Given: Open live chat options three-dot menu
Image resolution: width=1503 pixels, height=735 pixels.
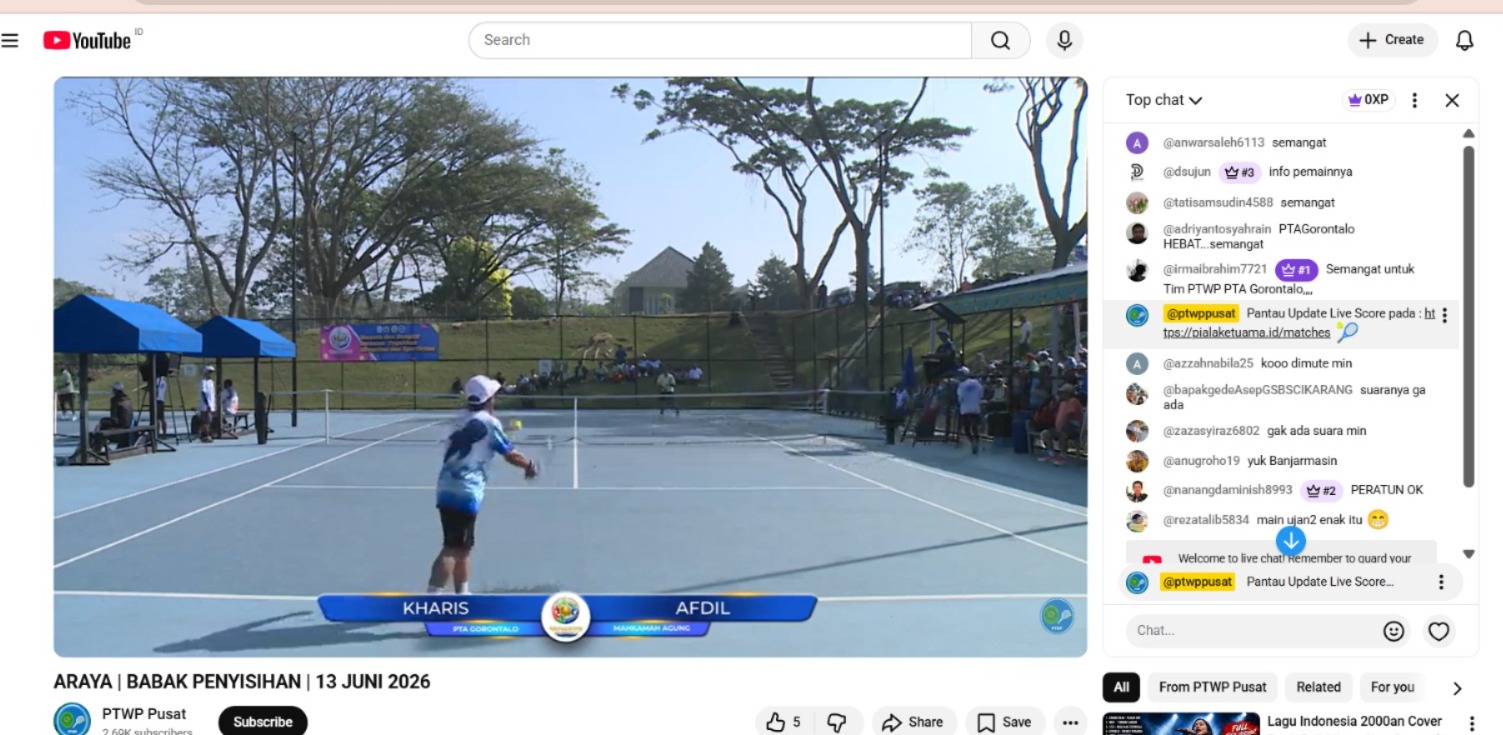Looking at the screenshot, I should pos(1414,100).
